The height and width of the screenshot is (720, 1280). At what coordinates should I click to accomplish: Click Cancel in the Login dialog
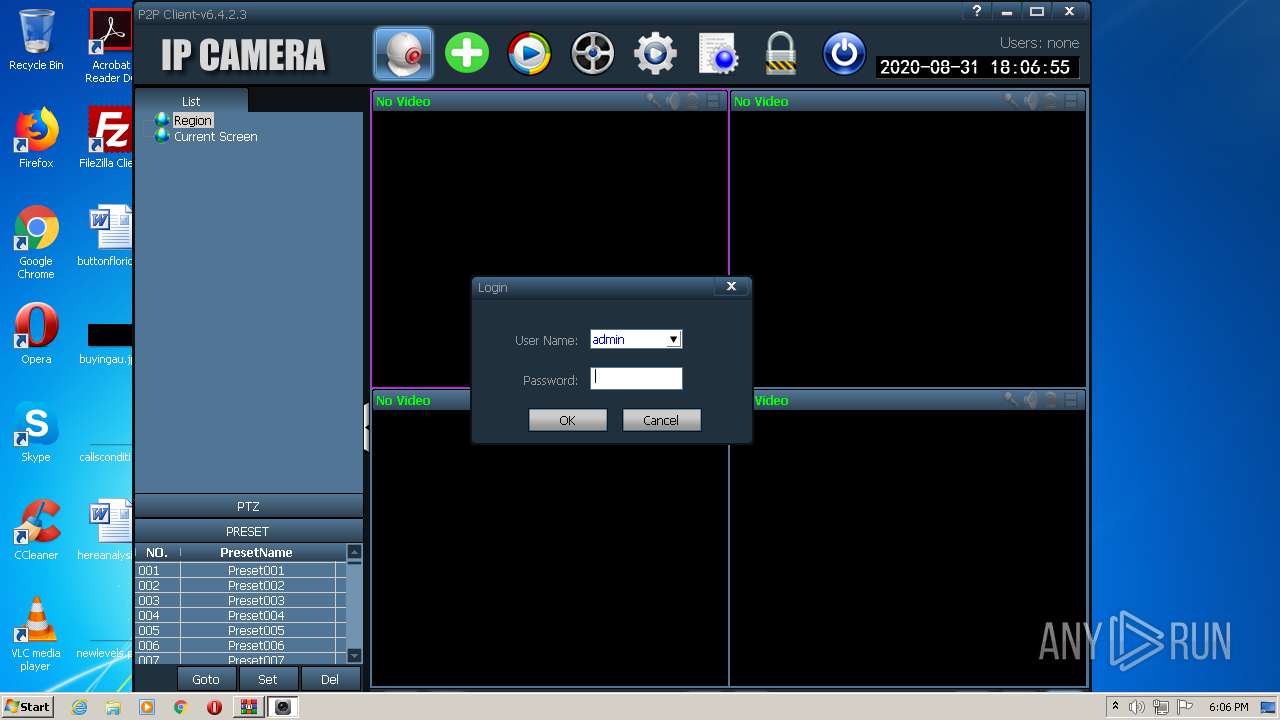661,420
